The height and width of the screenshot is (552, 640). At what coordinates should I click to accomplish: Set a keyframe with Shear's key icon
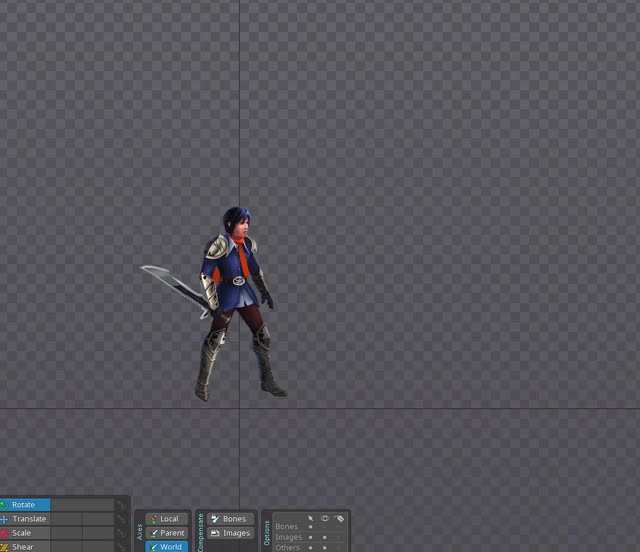click(122, 547)
